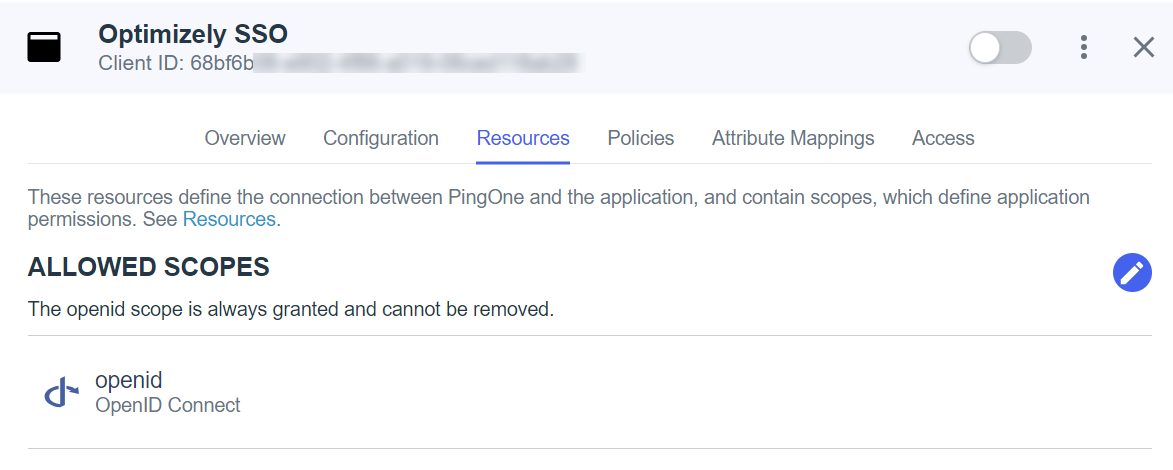Open the Configuration tab
The width and height of the screenshot is (1173, 470).
(381, 138)
